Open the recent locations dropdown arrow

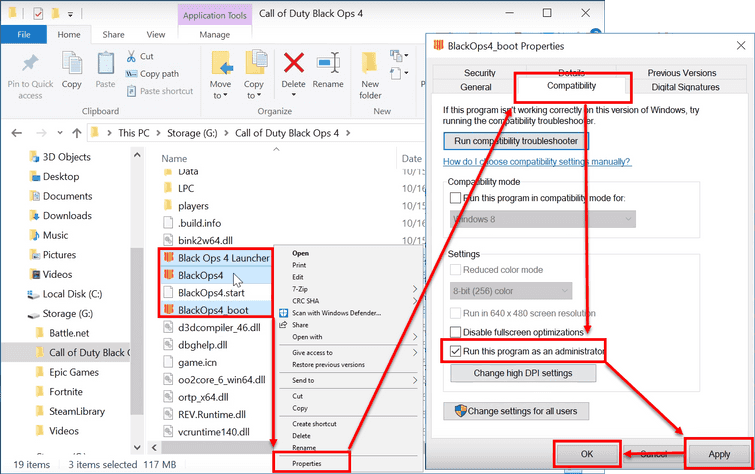point(60,133)
